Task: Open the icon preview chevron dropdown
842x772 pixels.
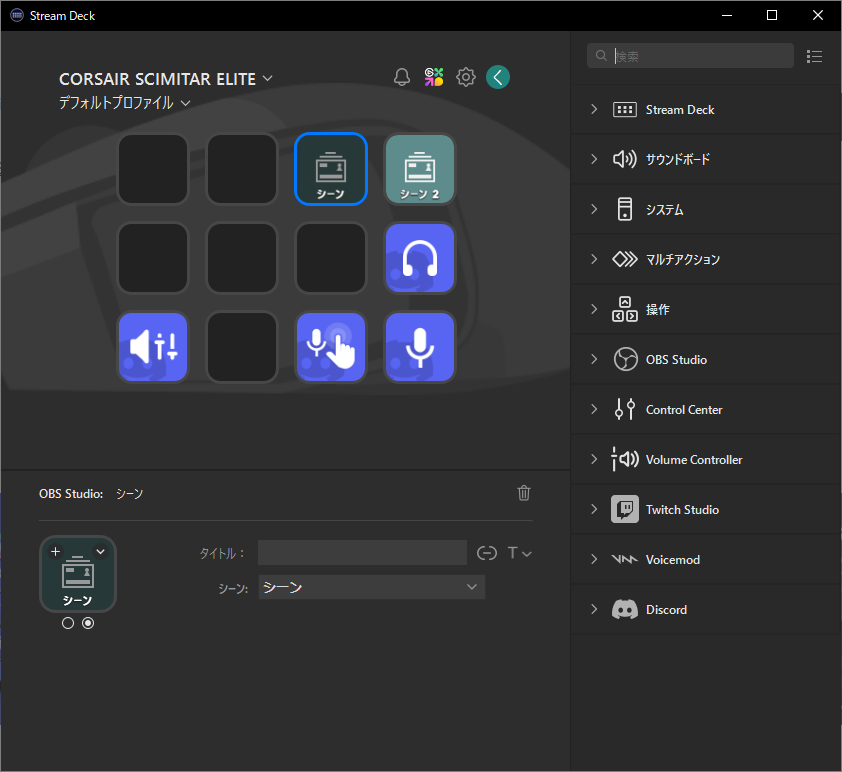Action: 100,551
